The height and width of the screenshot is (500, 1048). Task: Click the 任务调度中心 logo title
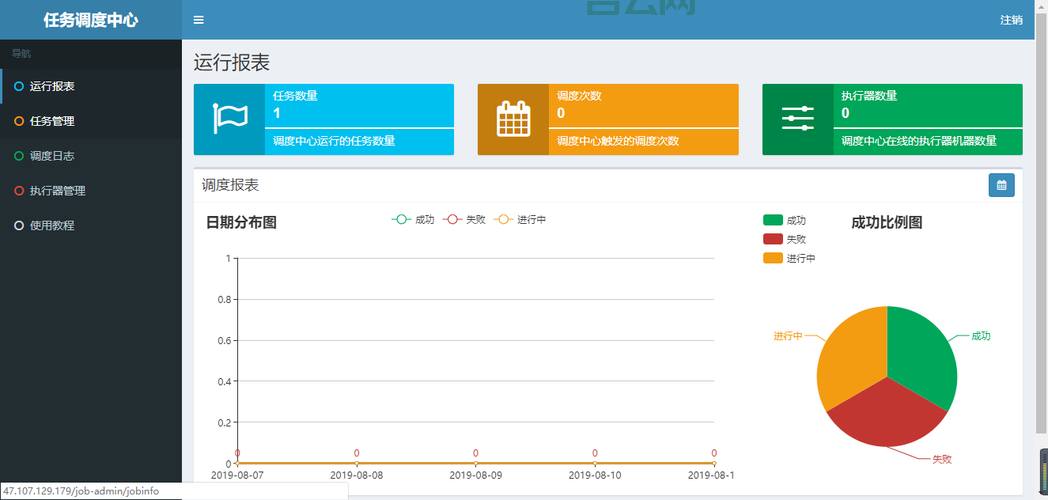point(90,20)
